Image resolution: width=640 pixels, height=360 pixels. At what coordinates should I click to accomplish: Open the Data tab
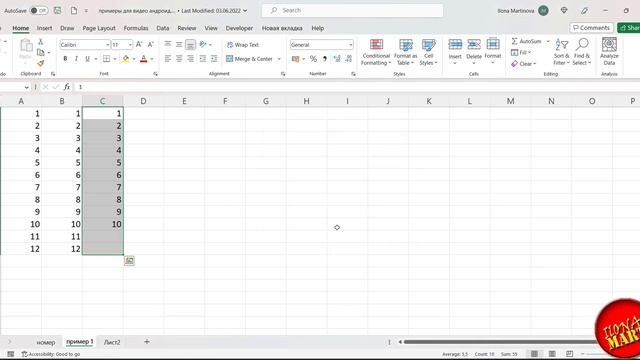click(x=163, y=28)
